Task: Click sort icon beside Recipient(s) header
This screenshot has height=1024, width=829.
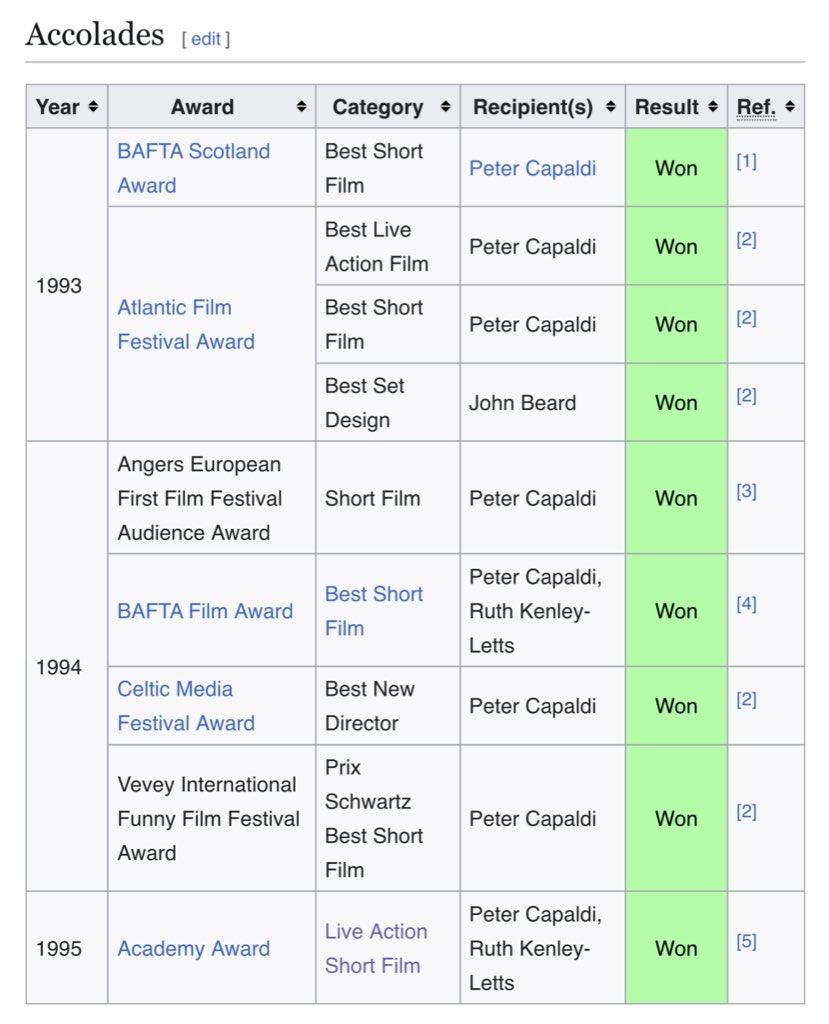Action: point(611,107)
